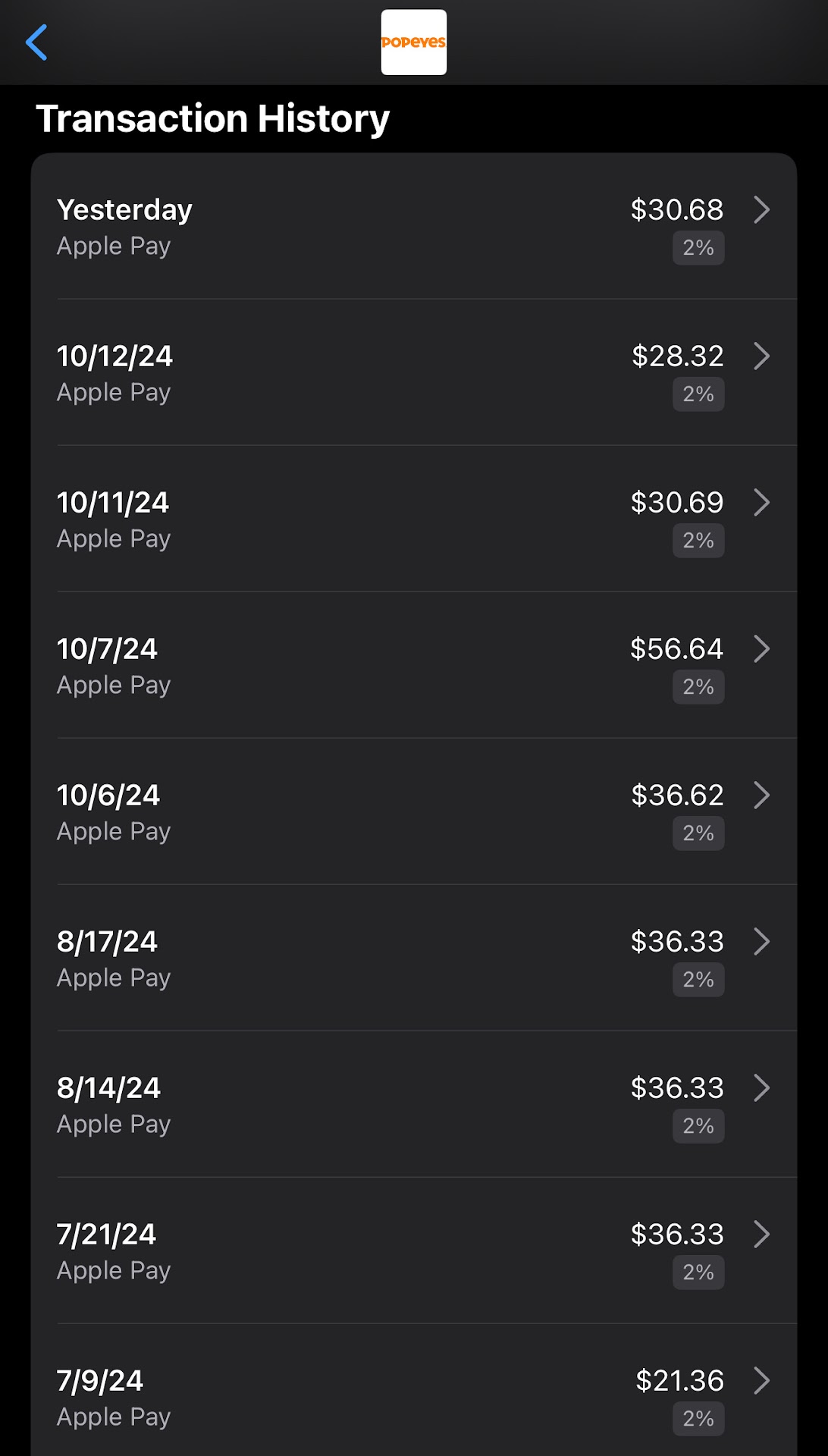
Task: Open Yesterday's $30.68 transaction chevron
Action: pos(761,210)
